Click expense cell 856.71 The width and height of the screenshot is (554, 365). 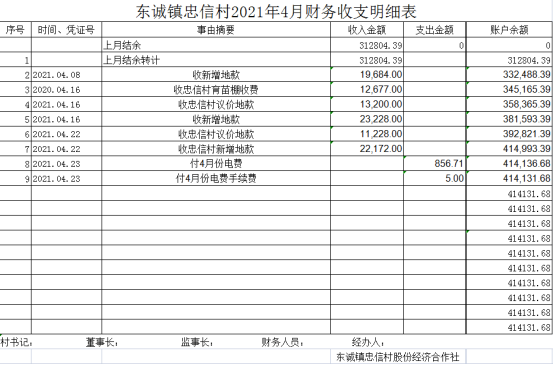(435, 164)
